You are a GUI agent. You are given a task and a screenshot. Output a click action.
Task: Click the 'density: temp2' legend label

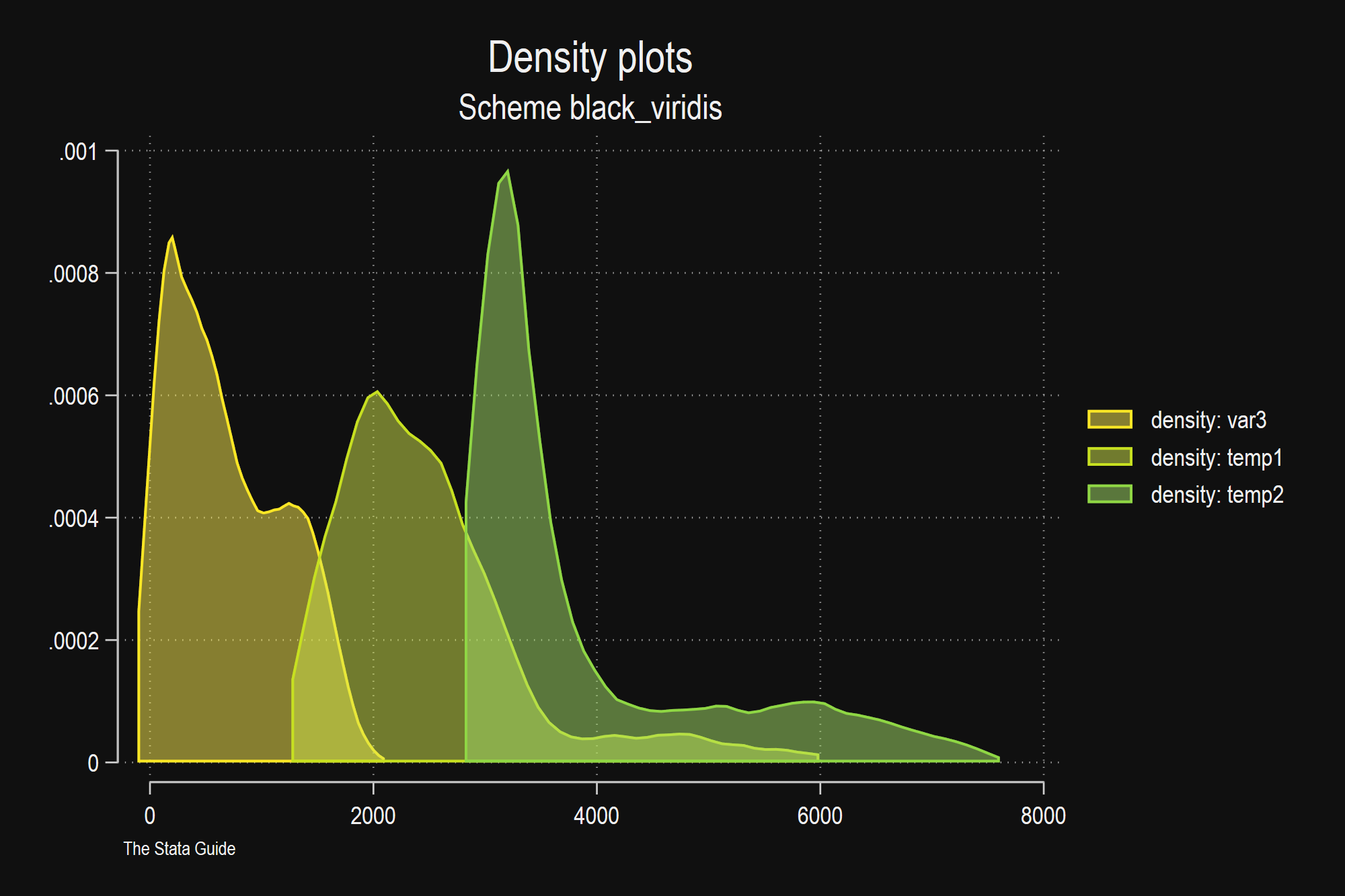(1217, 495)
